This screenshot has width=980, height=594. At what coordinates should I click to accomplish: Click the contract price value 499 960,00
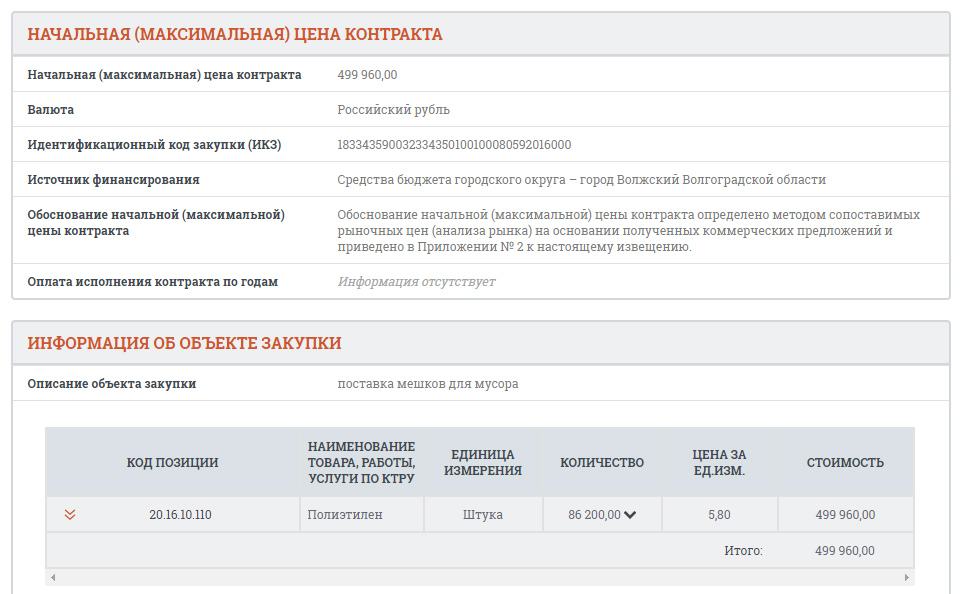click(368, 74)
